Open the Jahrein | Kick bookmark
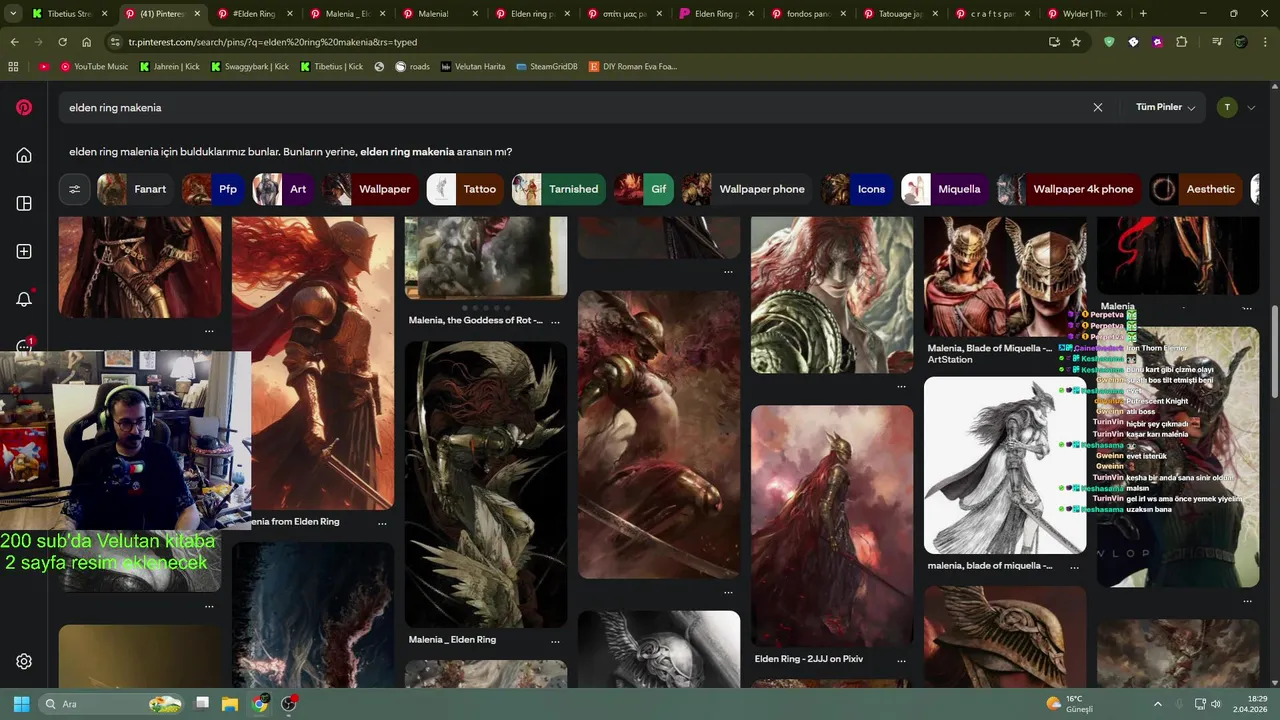The width and height of the screenshot is (1280, 720). point(169,66)
